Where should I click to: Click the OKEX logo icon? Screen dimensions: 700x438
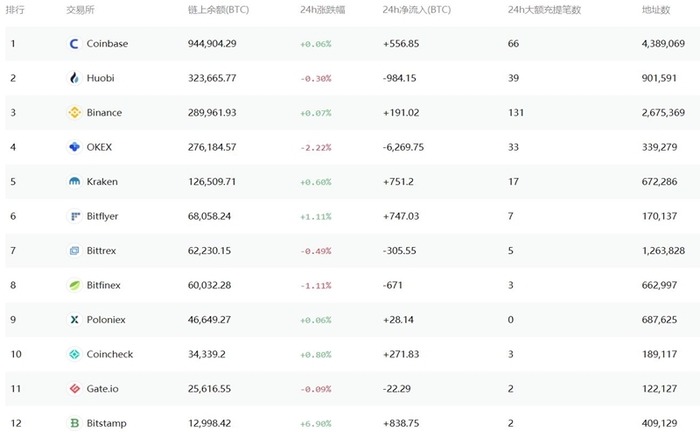[x=74, y=147]
